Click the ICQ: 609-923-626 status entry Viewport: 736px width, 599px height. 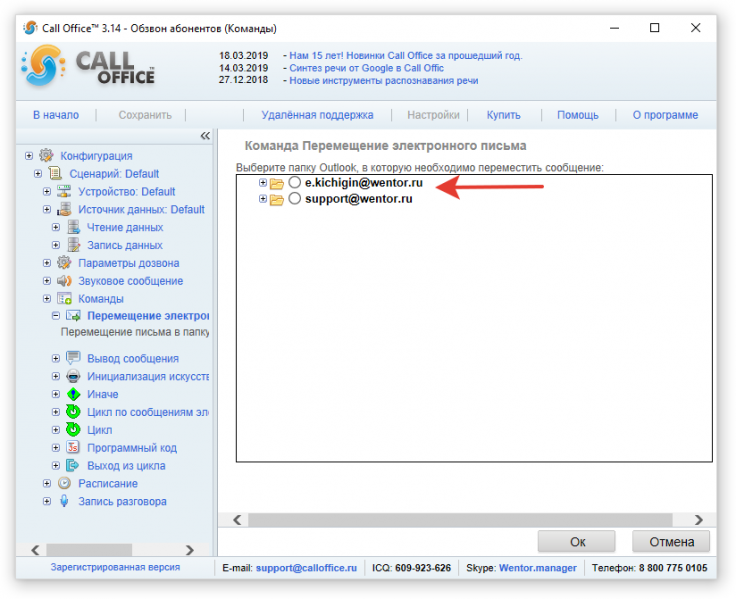point(411,568)
